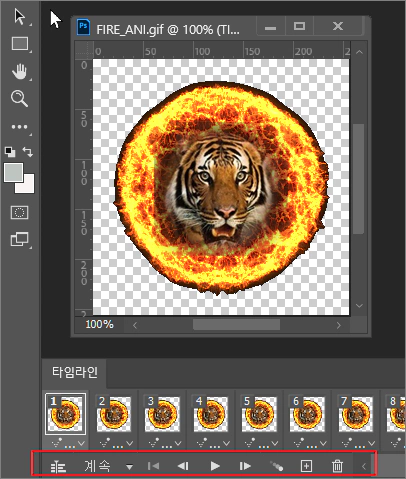Image resolution: width=406 pixels, height=479 pixels.
Task: Change the screen mode
Action: tap(19, 239)
